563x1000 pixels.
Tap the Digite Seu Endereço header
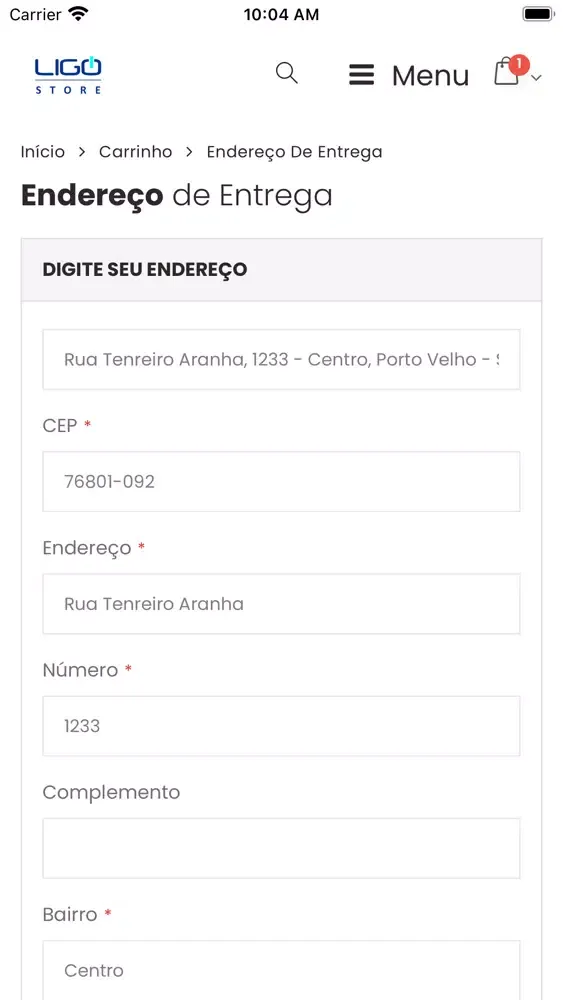[145, 269]
